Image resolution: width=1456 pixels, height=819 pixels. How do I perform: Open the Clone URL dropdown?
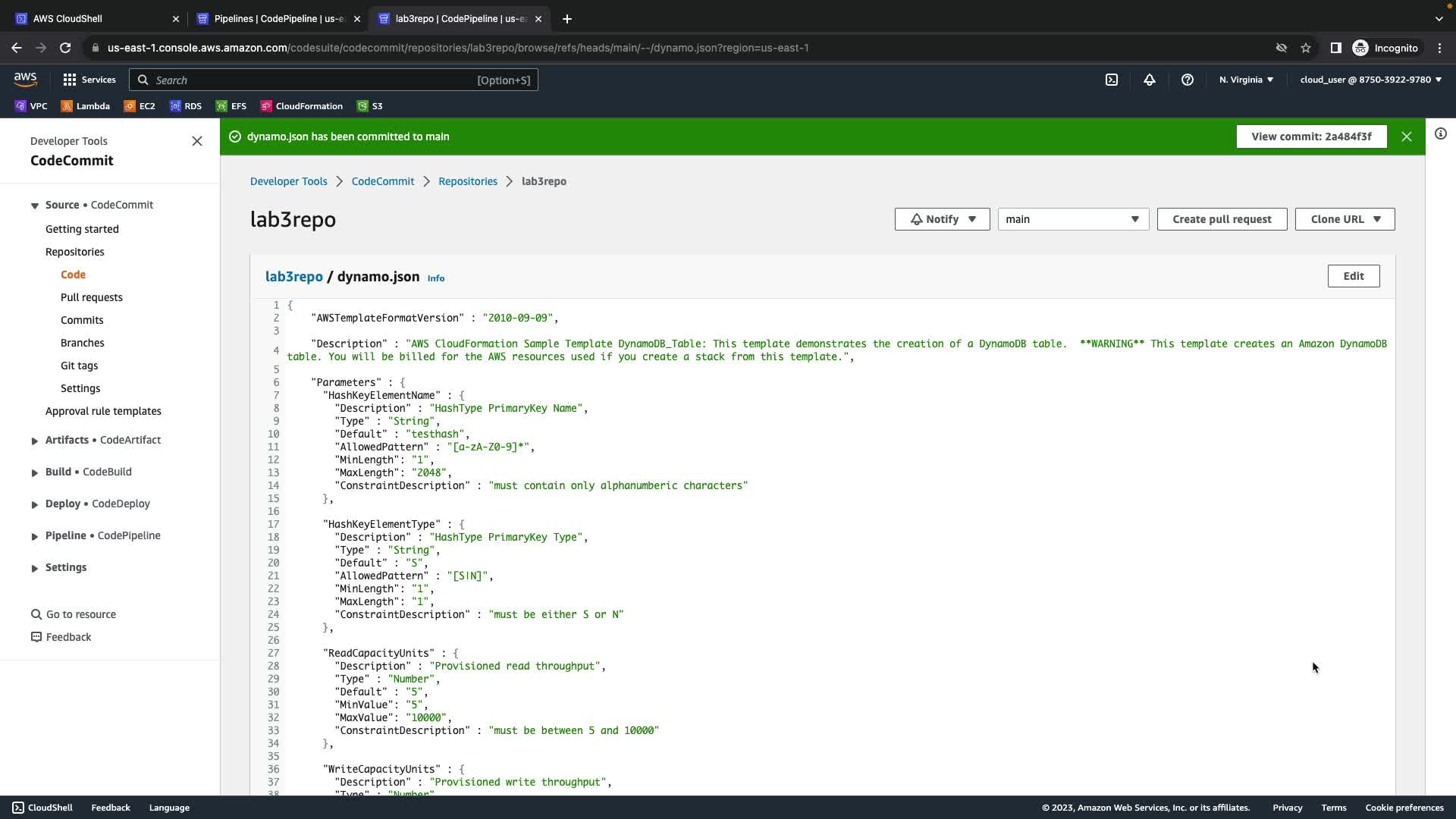pos(1344,219)
